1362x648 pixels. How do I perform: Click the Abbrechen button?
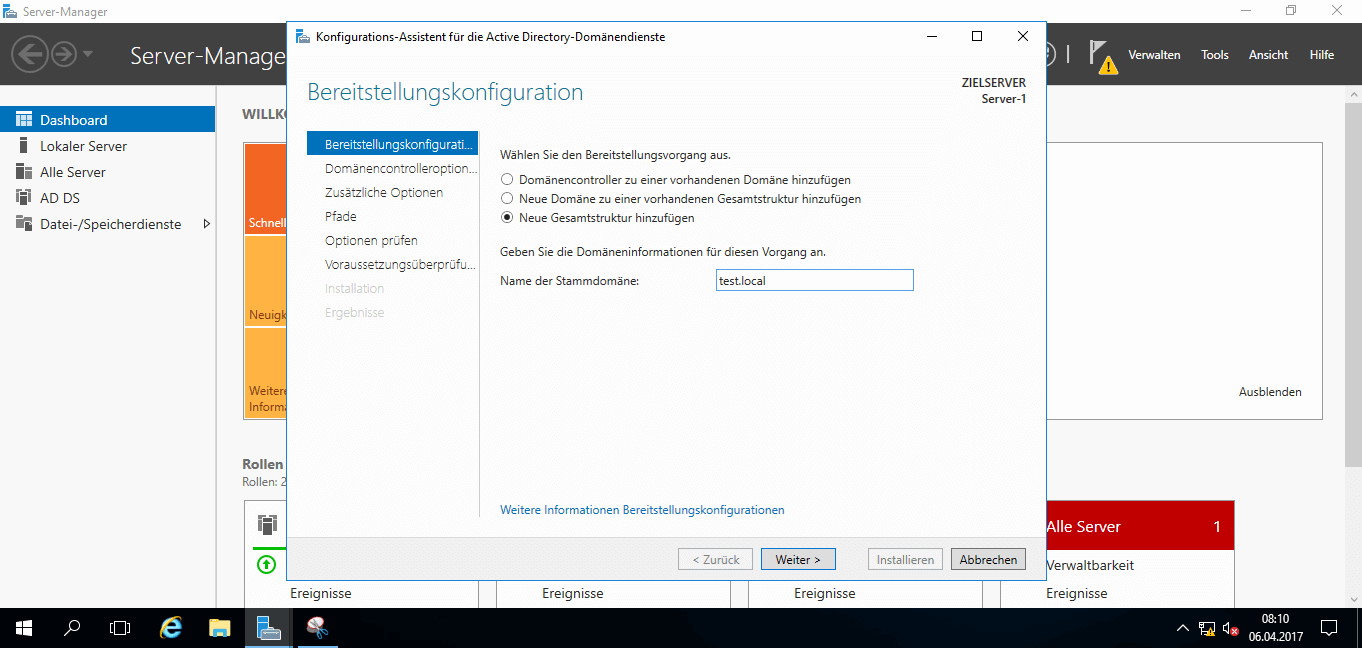click(988, 560)
